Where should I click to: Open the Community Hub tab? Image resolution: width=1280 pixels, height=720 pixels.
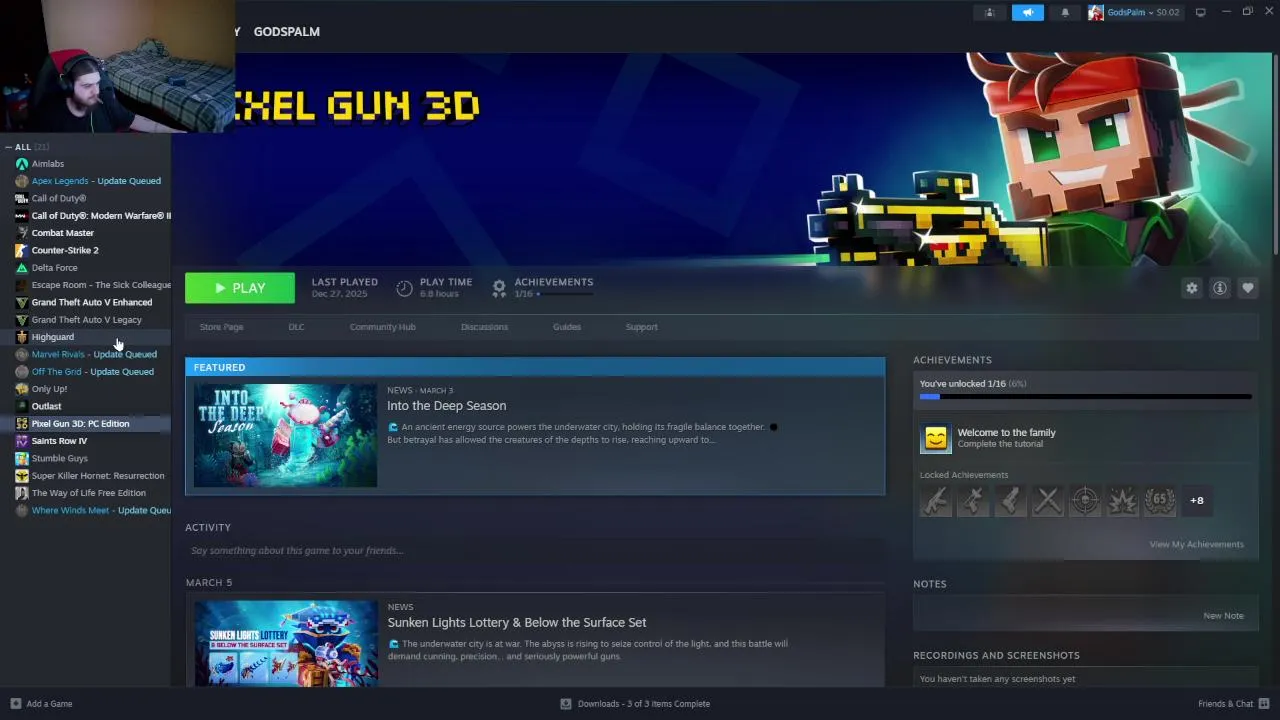point(382,327)
